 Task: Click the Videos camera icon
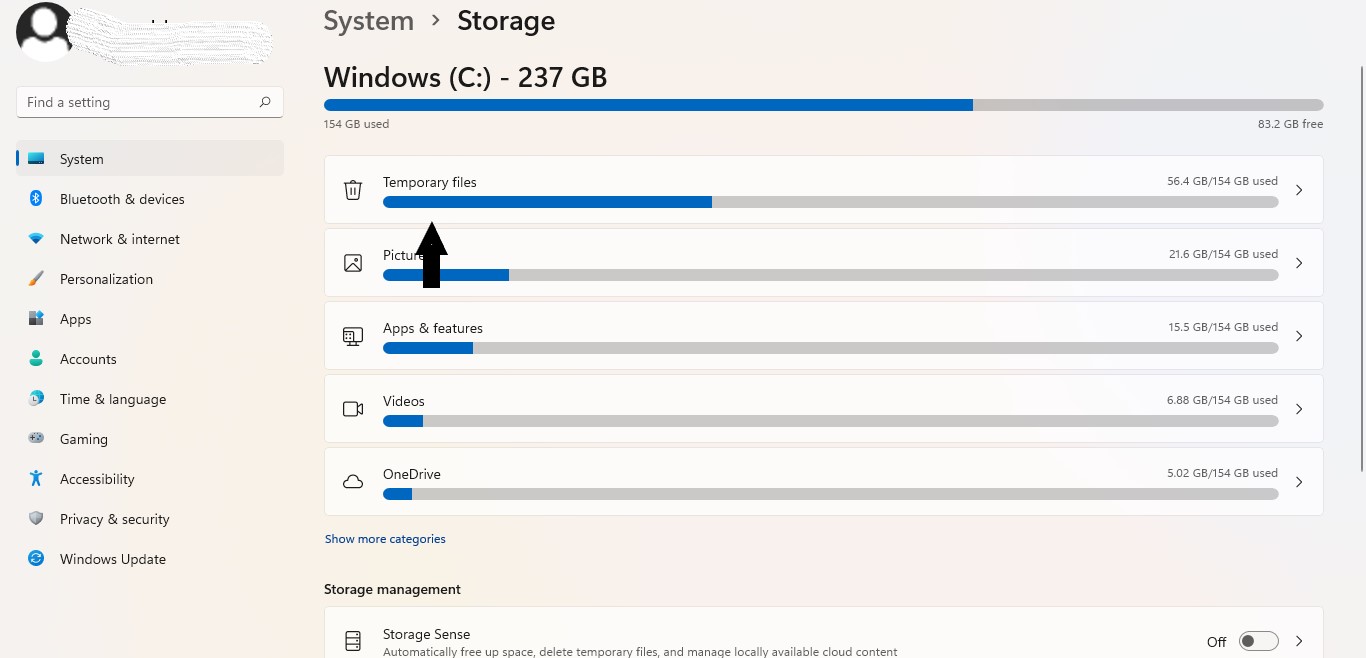[353, 409]
